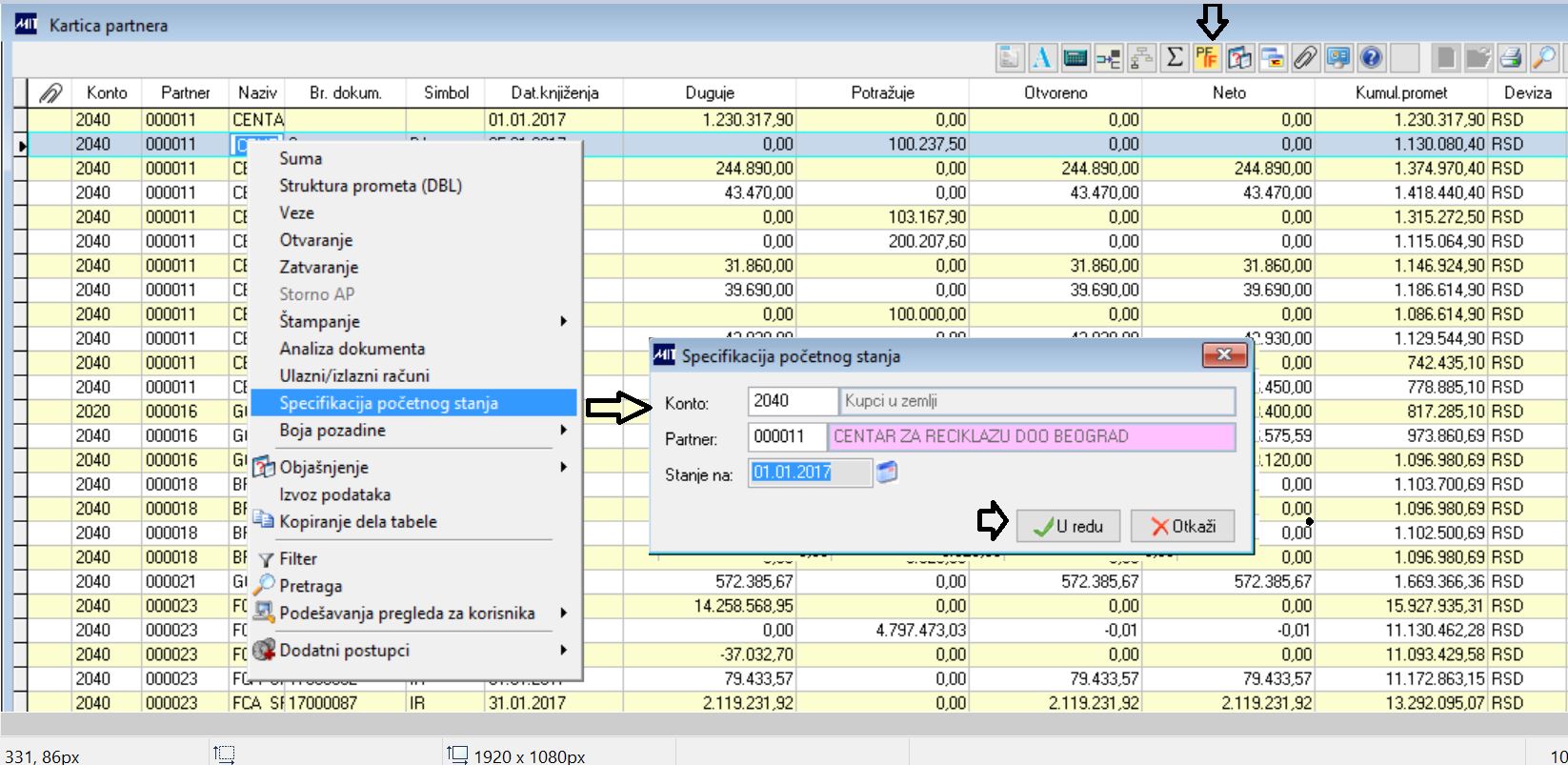
Task: Click the cascaded windows toolbar icon
Action: pyautogui.click(x=1273, y=59)
